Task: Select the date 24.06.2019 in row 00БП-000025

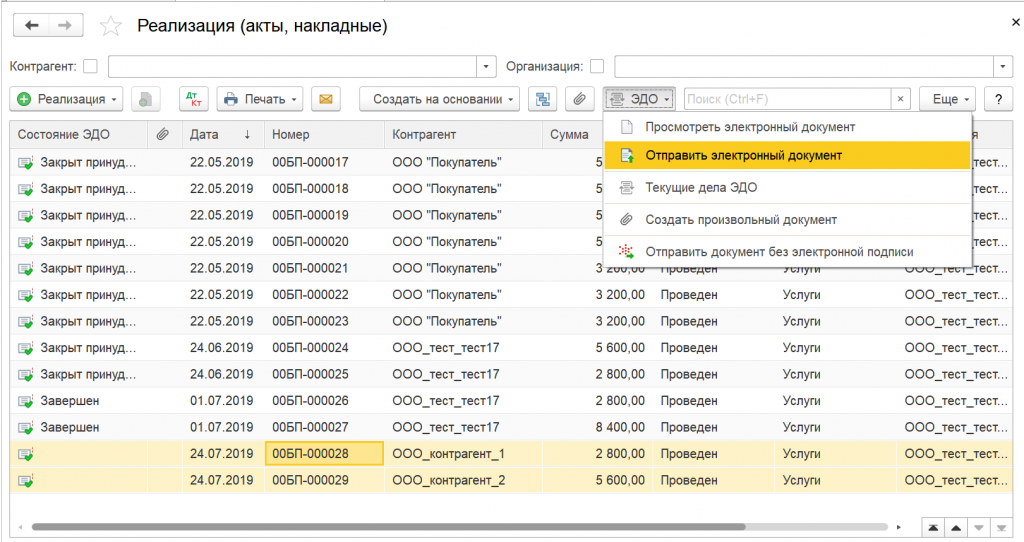Action: (221, 375)
